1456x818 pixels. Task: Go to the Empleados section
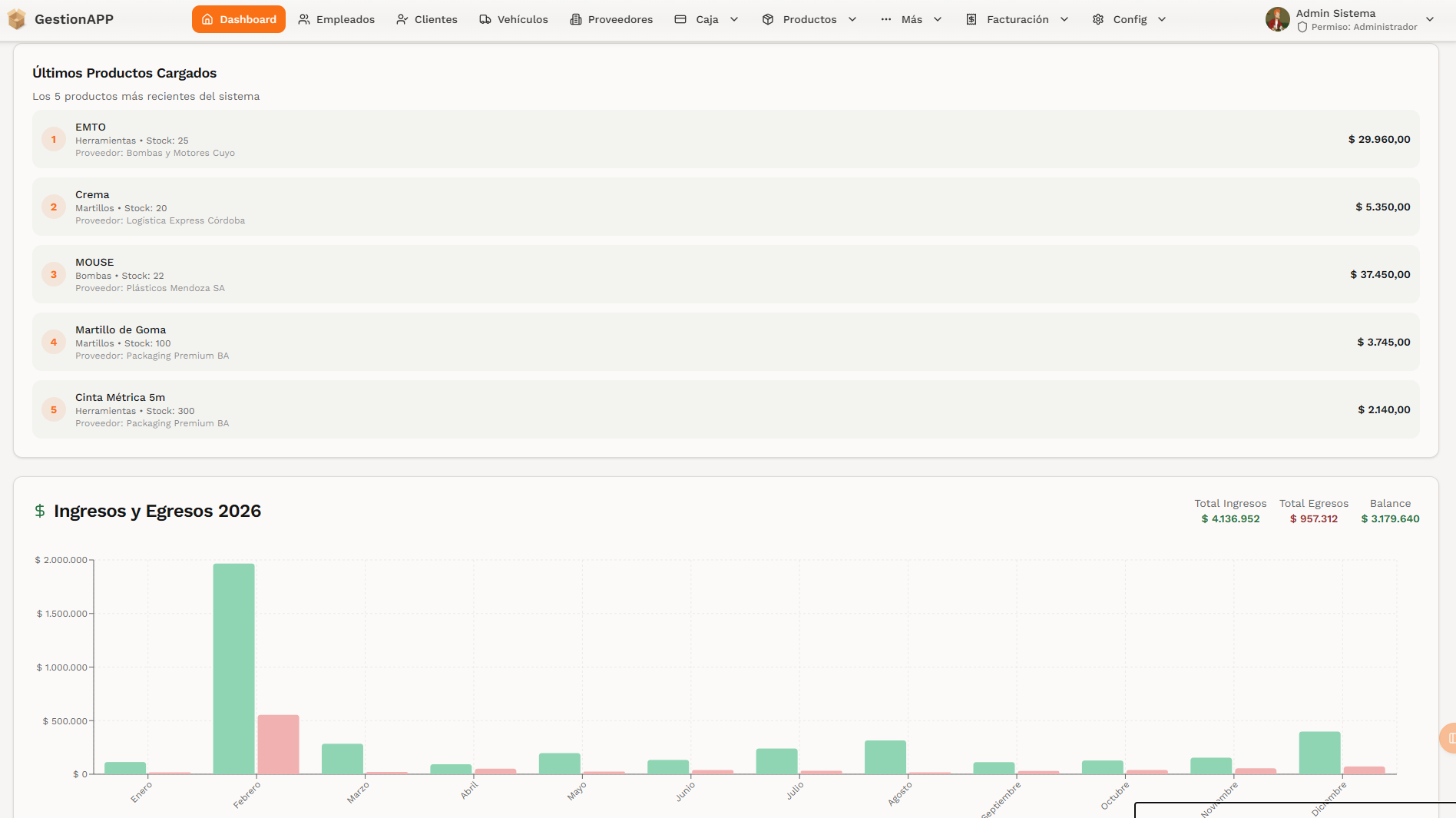point(336,19)
